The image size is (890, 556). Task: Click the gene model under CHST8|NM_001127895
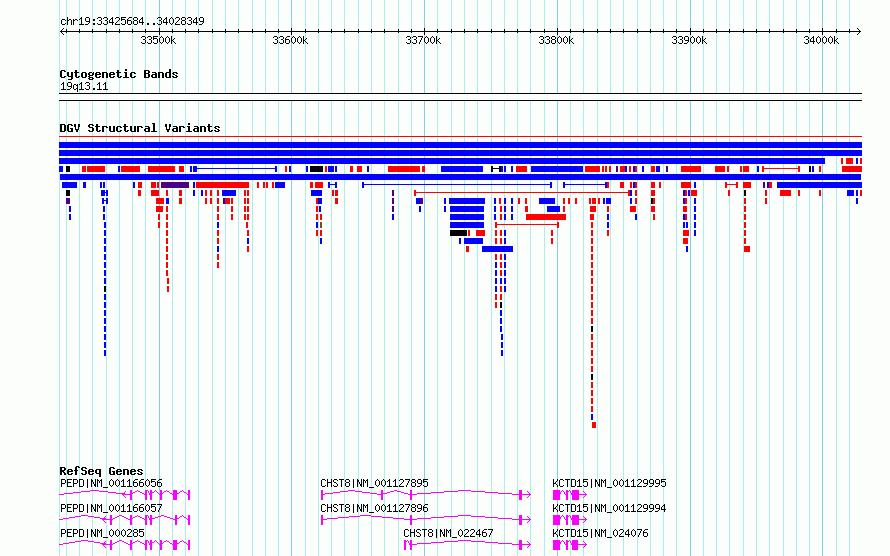[426, 495]
